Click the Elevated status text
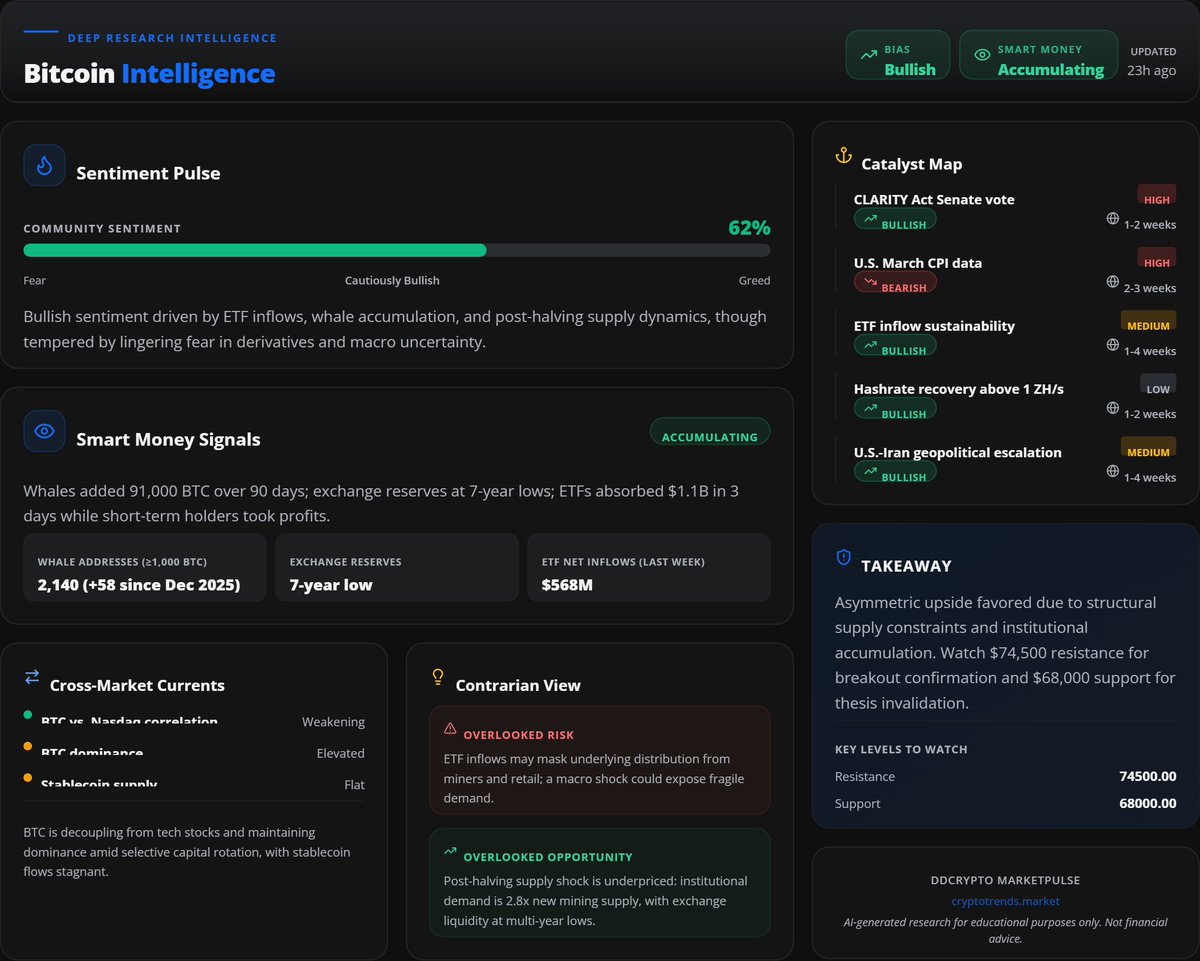This screenshot has height=961, width=1200. click(341, 753)
